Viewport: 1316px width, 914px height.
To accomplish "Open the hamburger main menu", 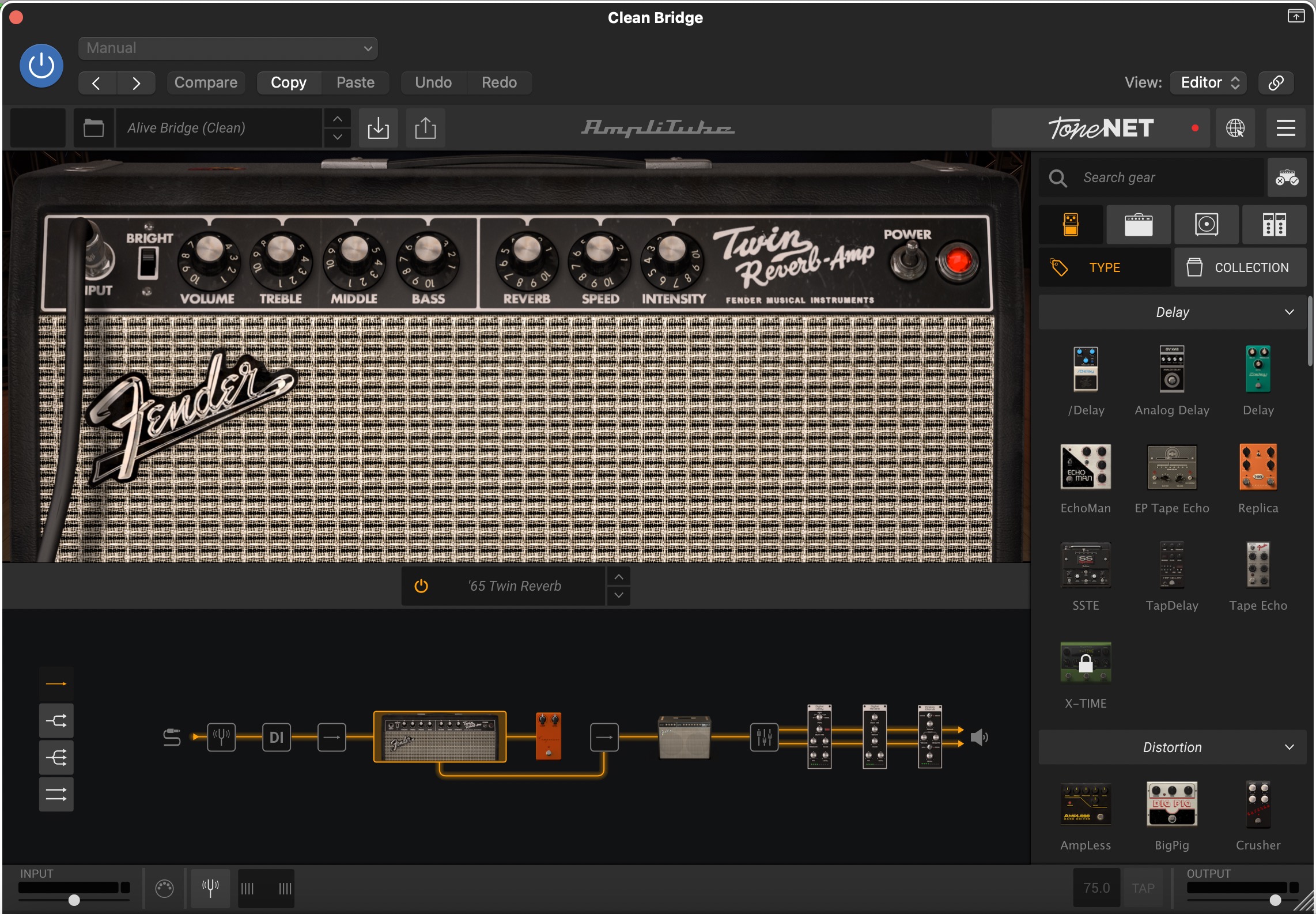I will (1285, 128).
